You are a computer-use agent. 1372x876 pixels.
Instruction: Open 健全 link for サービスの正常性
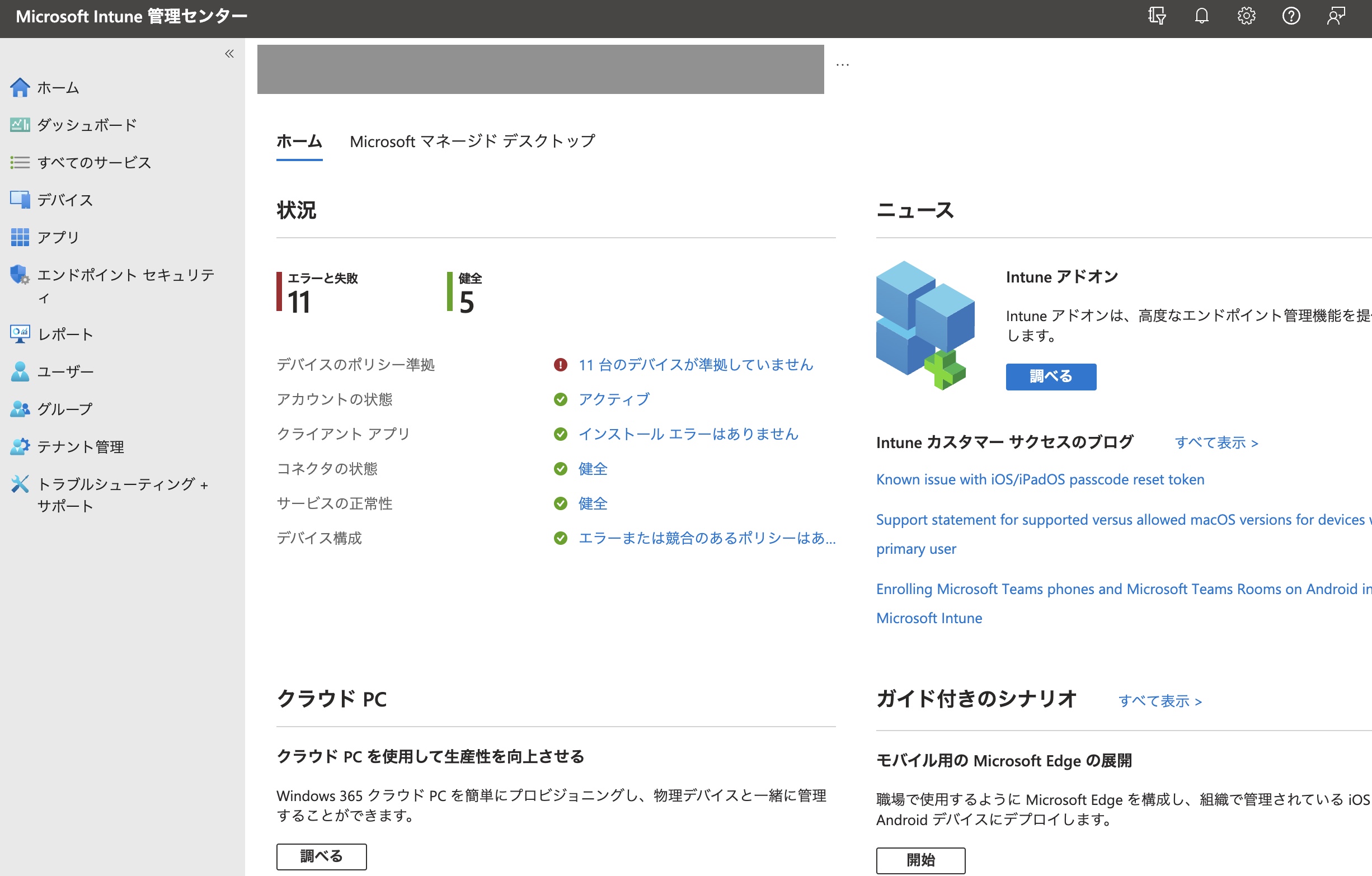(x=593, y=503)
